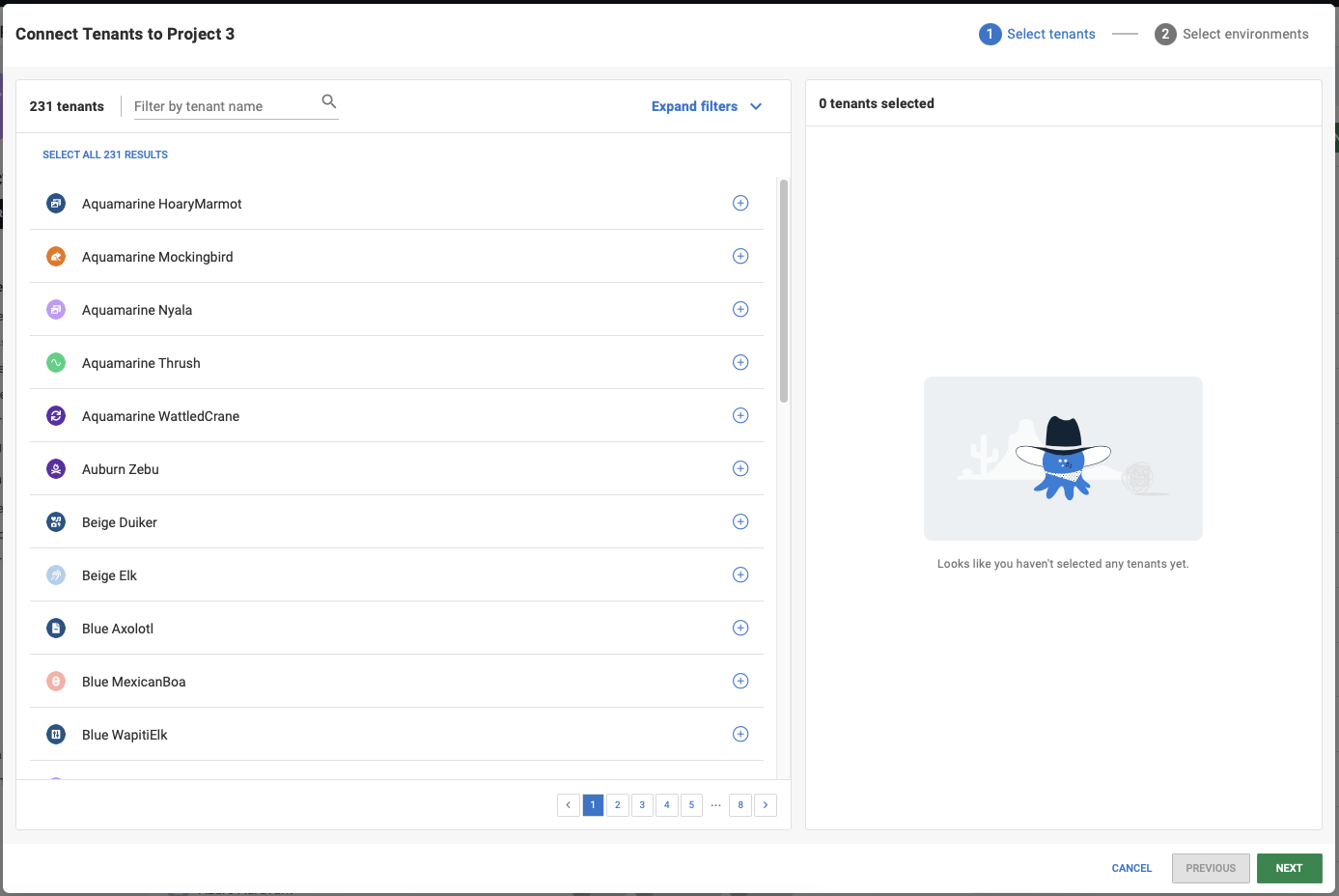Click inside the Filter by tenant name field
1339x896 pixels.
[x=217, y=106]
